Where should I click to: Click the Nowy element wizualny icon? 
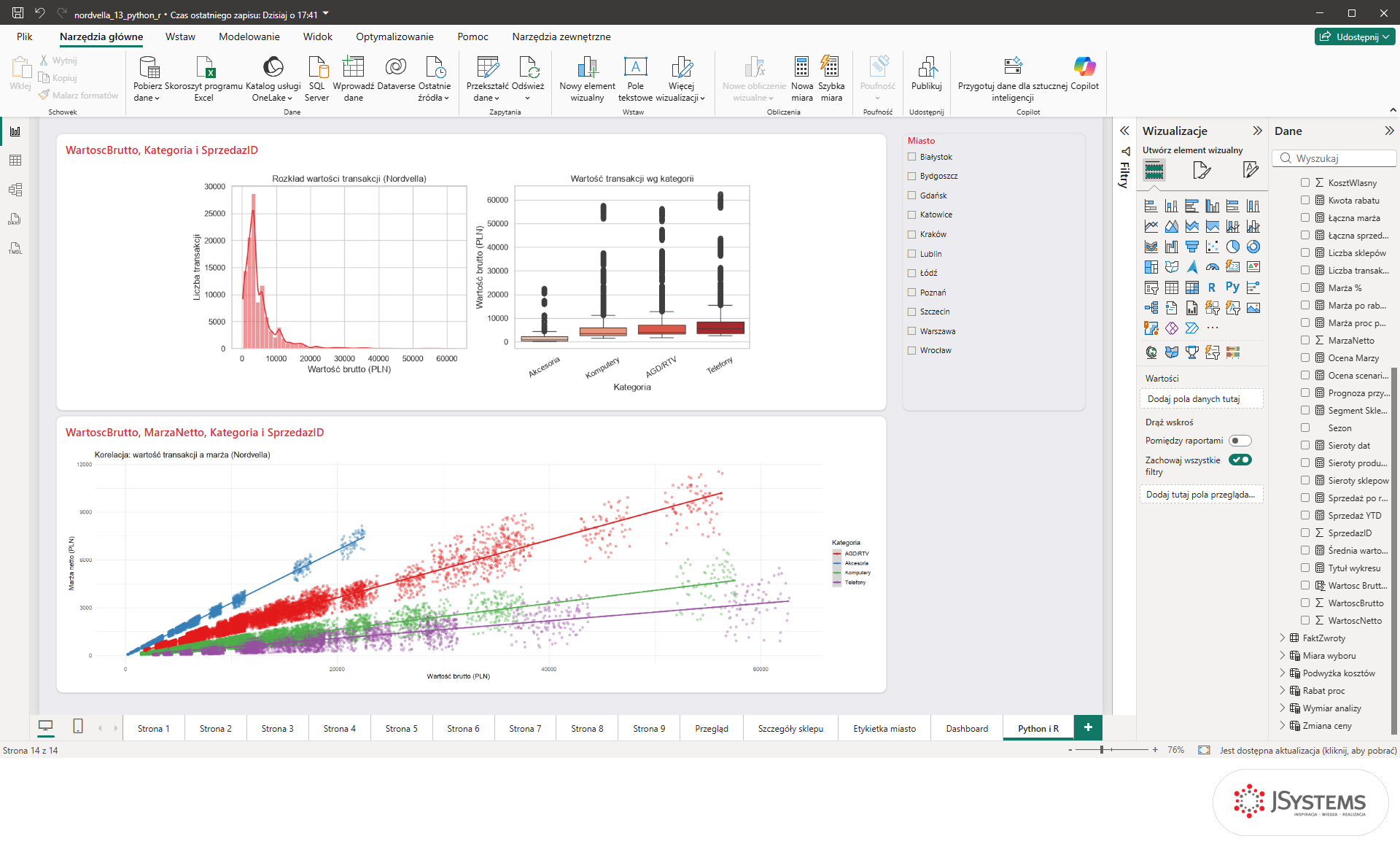click(587, 78)
